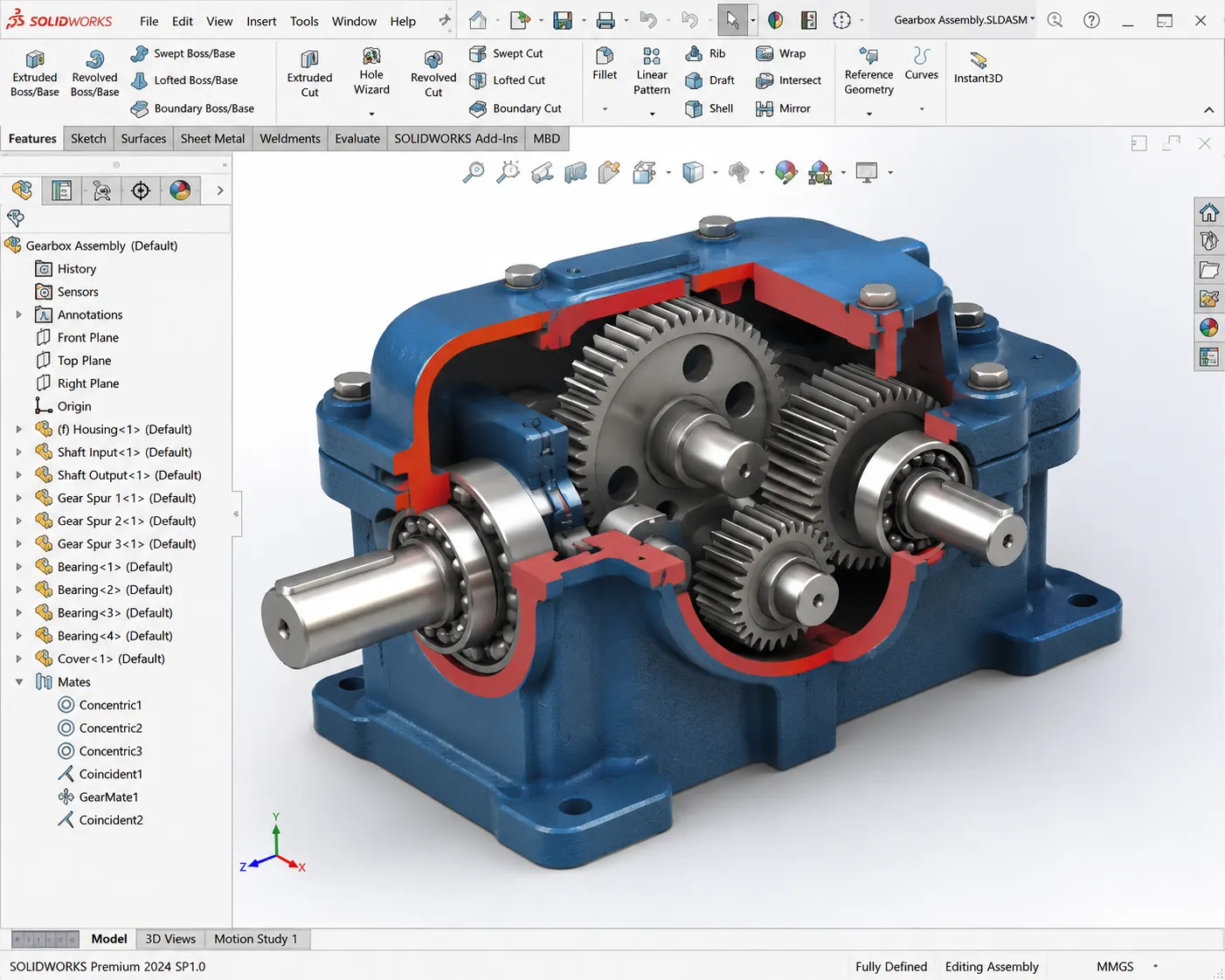Screen dimensions: 1225x980
Task: Expand the Annotations folder
Action: pyautogui.click(x=19, y=314)
